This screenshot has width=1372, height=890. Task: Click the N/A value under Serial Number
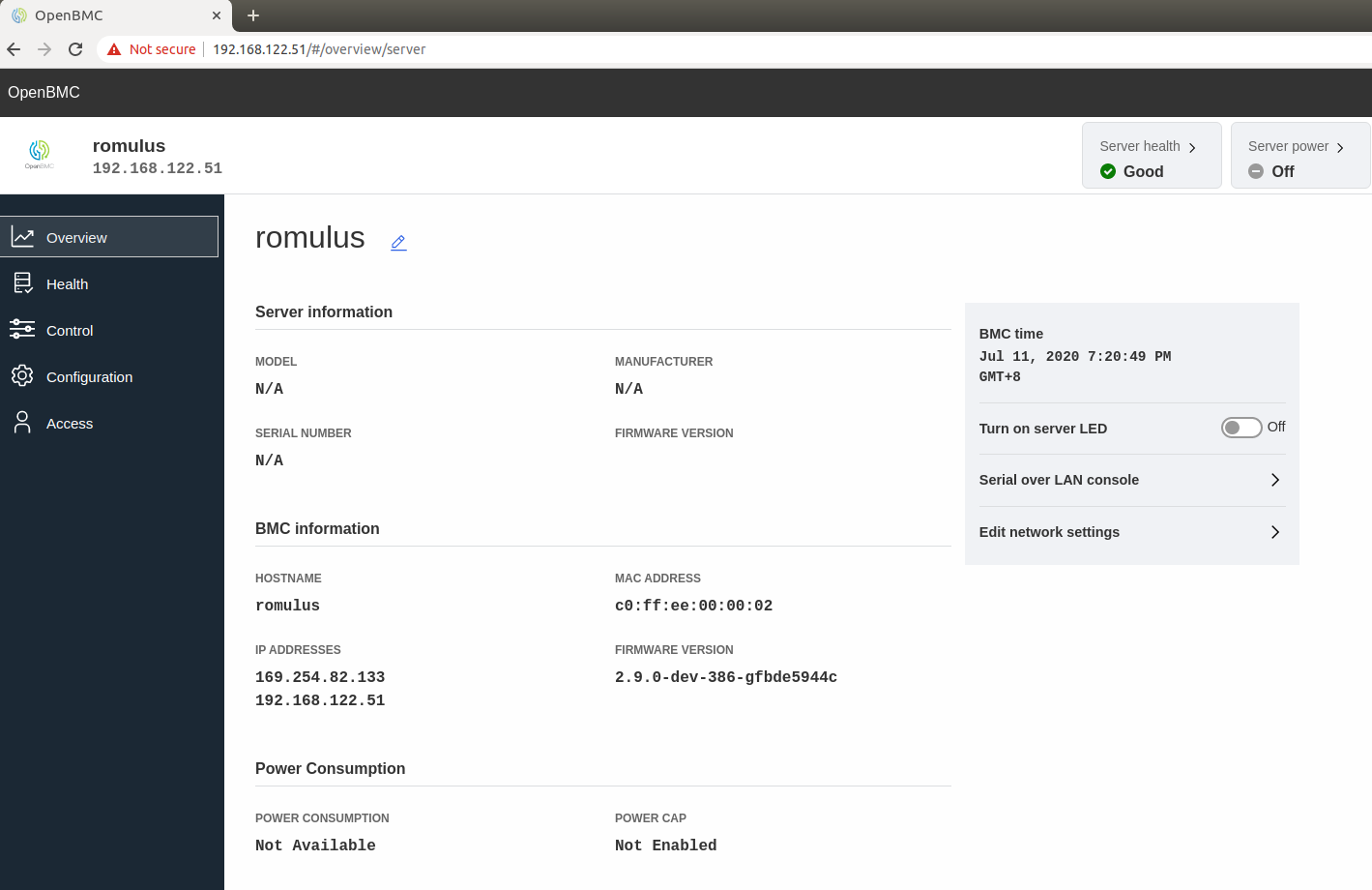coord(269,460)
